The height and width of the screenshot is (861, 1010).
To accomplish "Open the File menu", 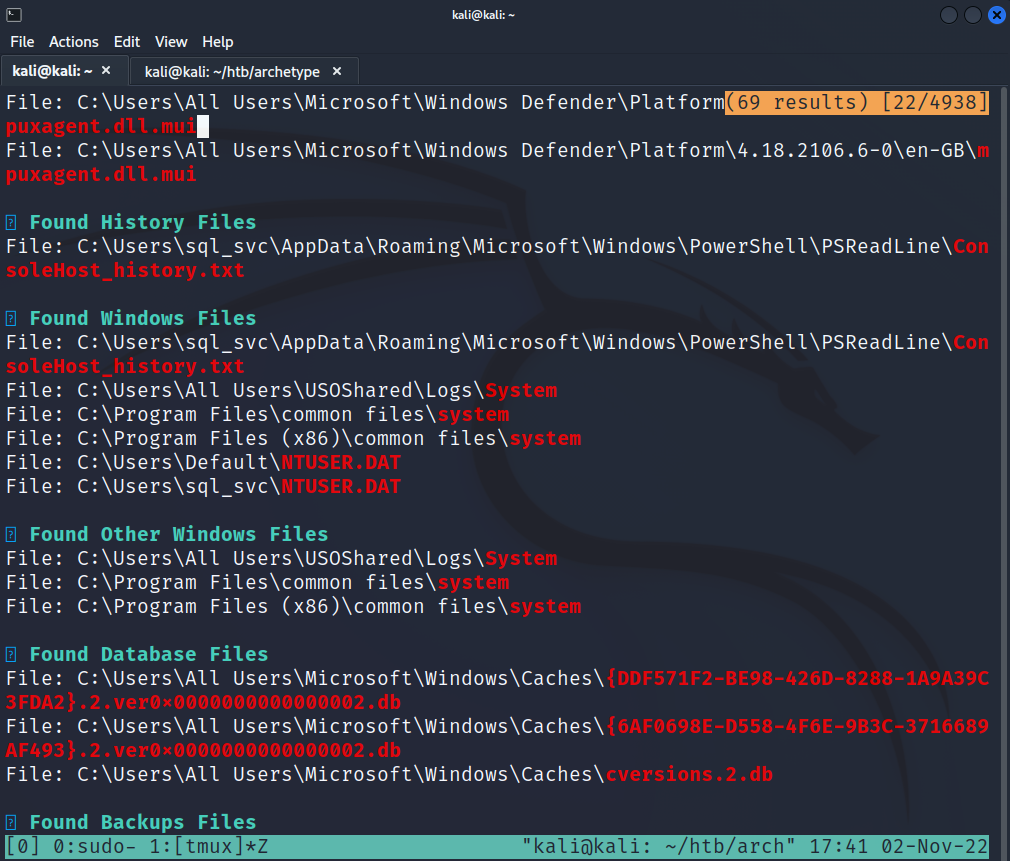I will pos(22,42).
